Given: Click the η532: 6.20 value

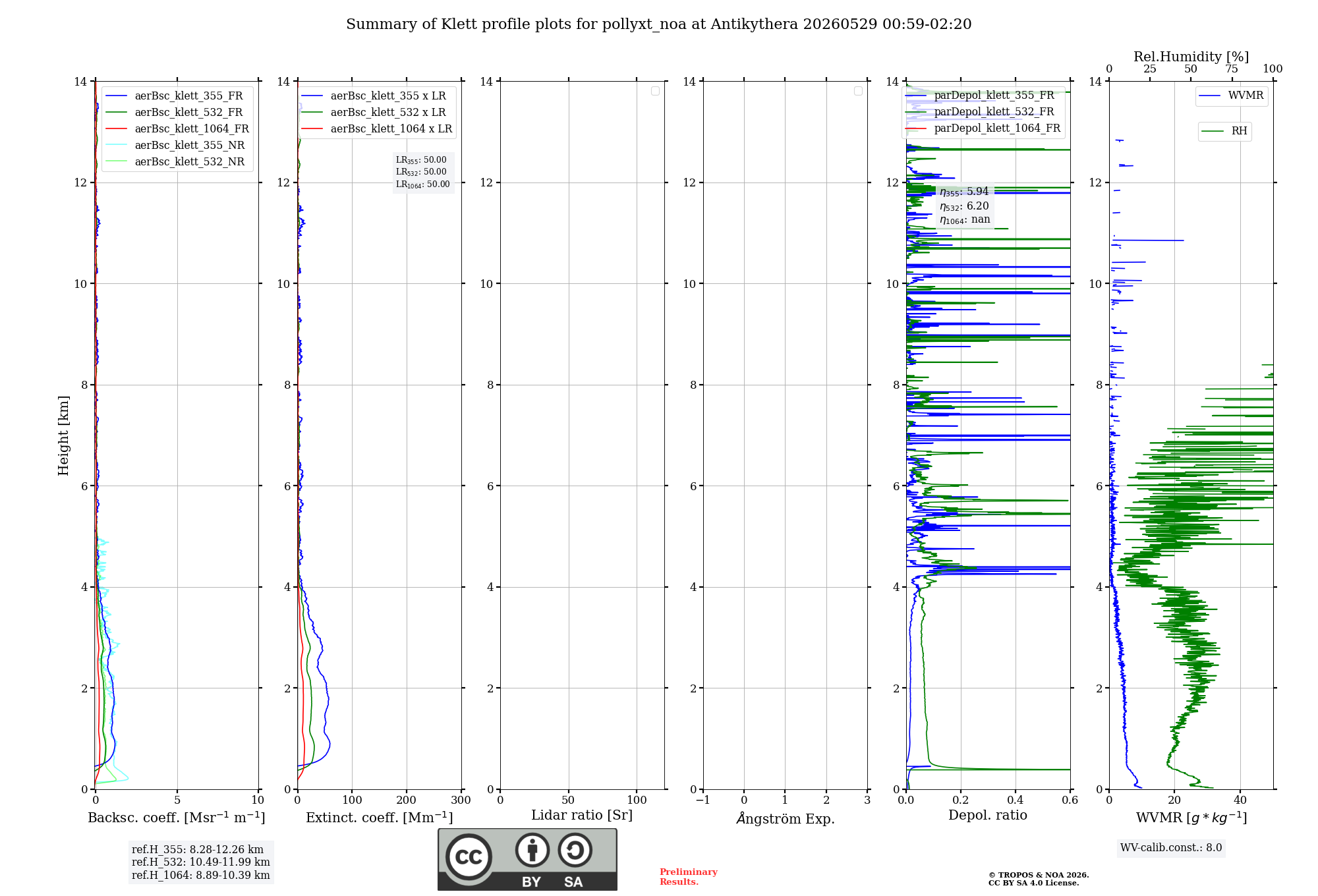Looking at the screenshot, I should pyautogui.click(x=964, y=206).
